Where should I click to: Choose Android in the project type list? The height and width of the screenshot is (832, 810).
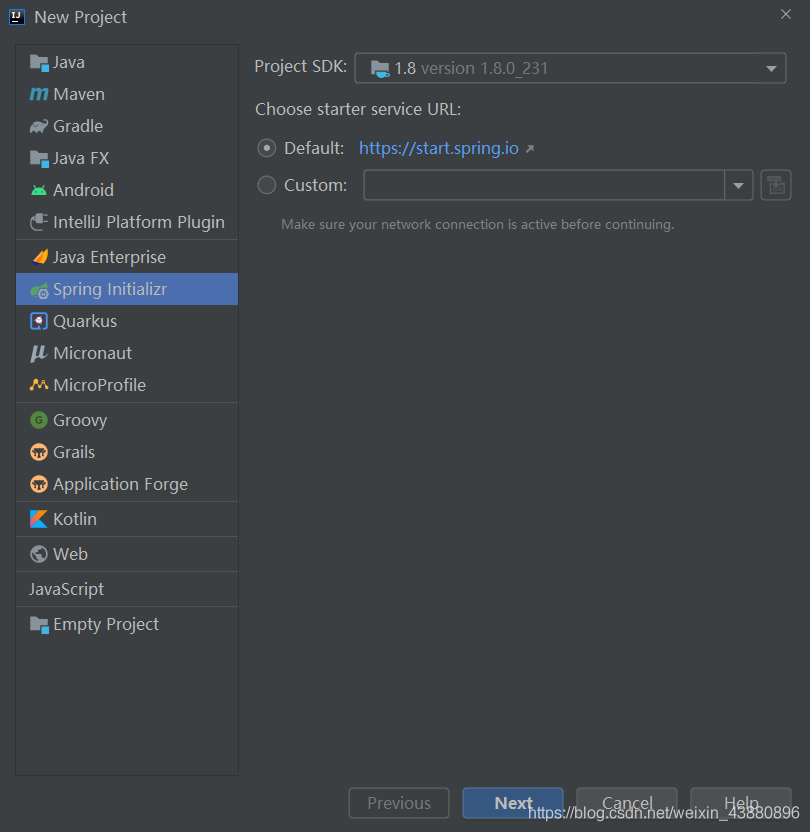127,190
